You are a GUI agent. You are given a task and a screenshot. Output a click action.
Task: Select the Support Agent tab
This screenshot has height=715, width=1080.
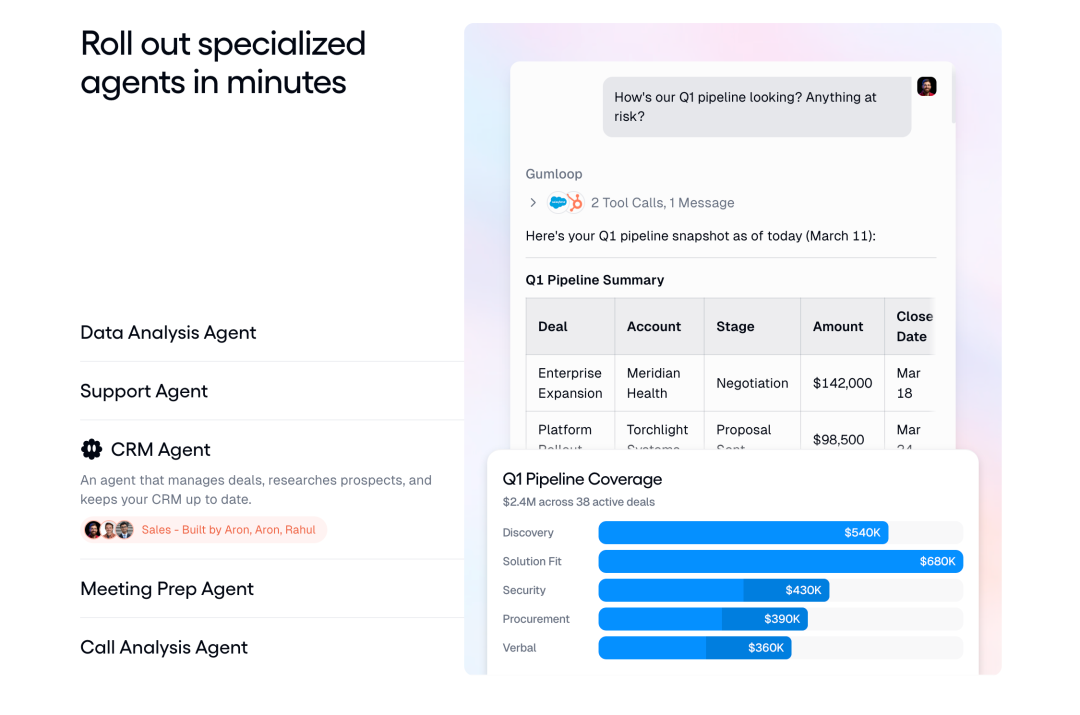[x=144, y=391]
